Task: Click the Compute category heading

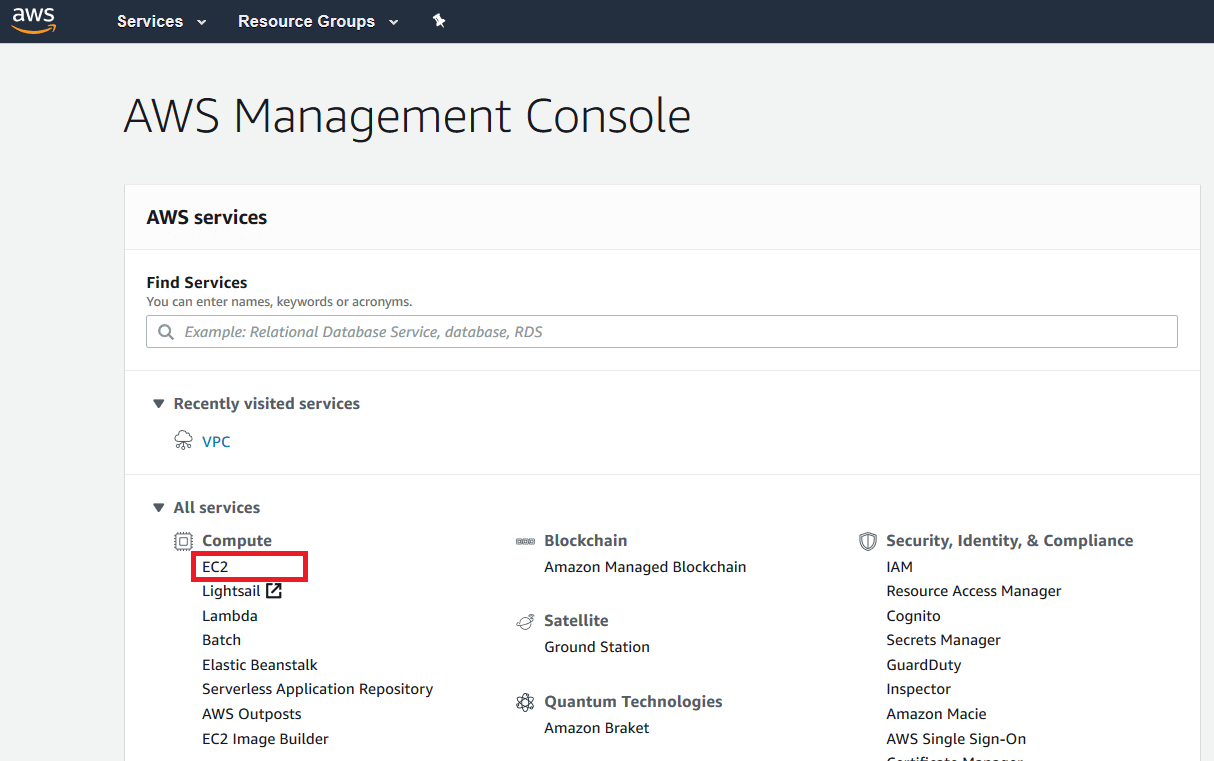Action: pyautogui.click(x=237, y=541)
